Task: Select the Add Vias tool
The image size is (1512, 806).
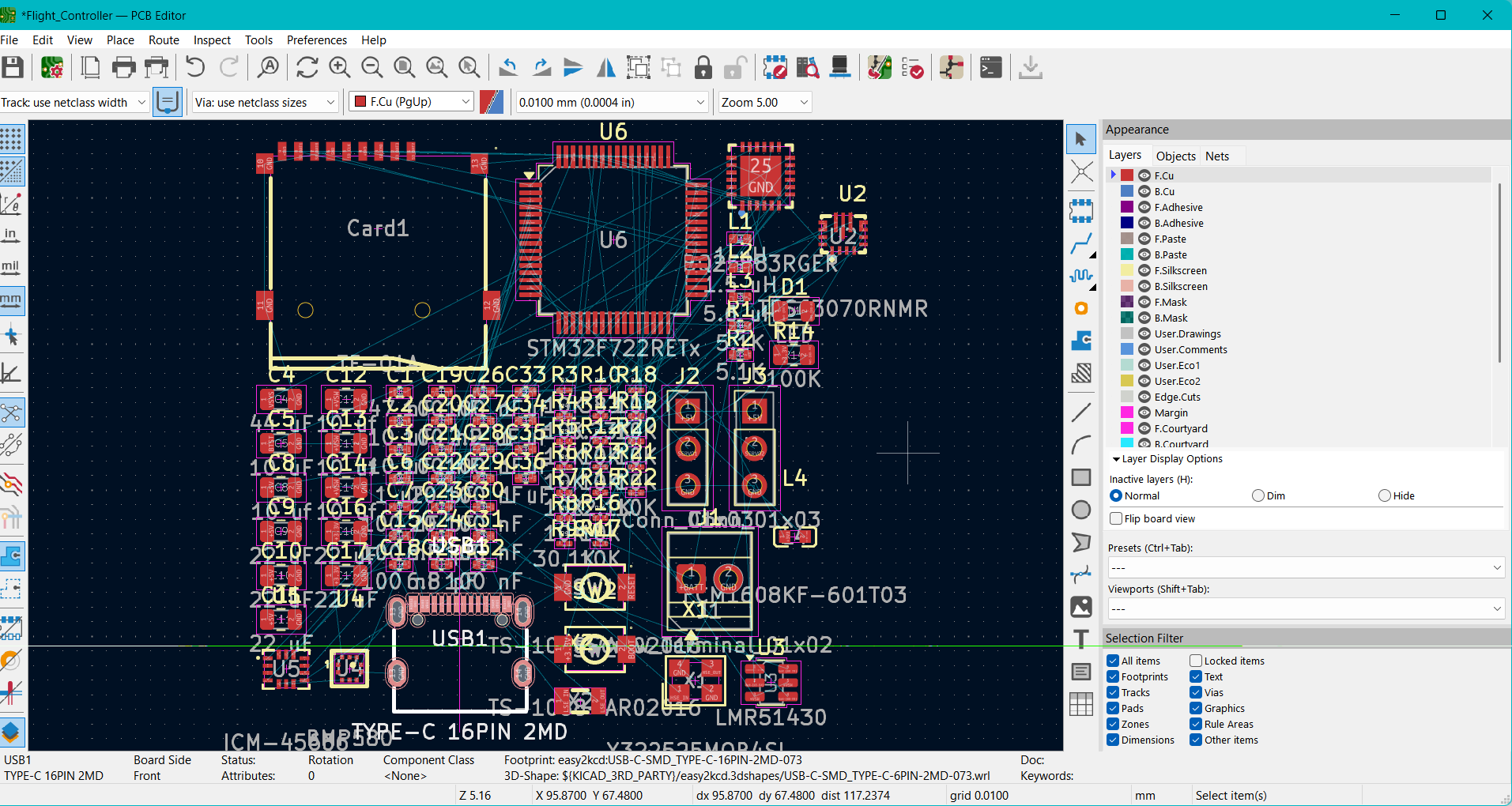Action: pos(1081,308)
